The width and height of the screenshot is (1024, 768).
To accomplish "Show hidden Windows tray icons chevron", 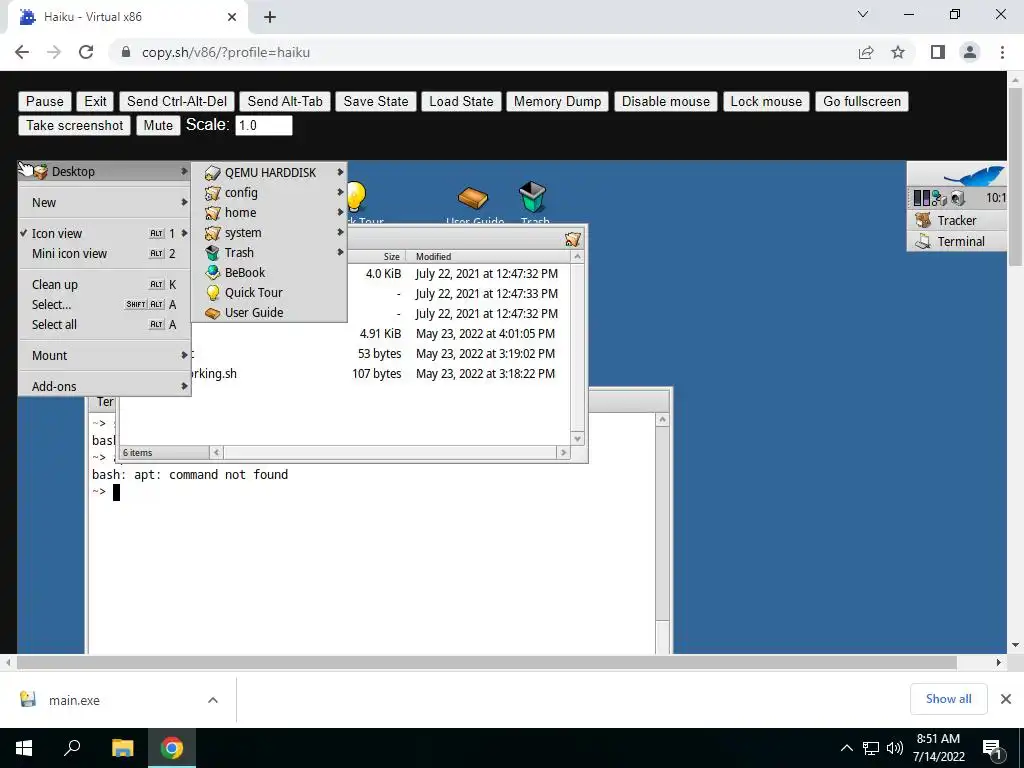I will [x=846, y=748].
